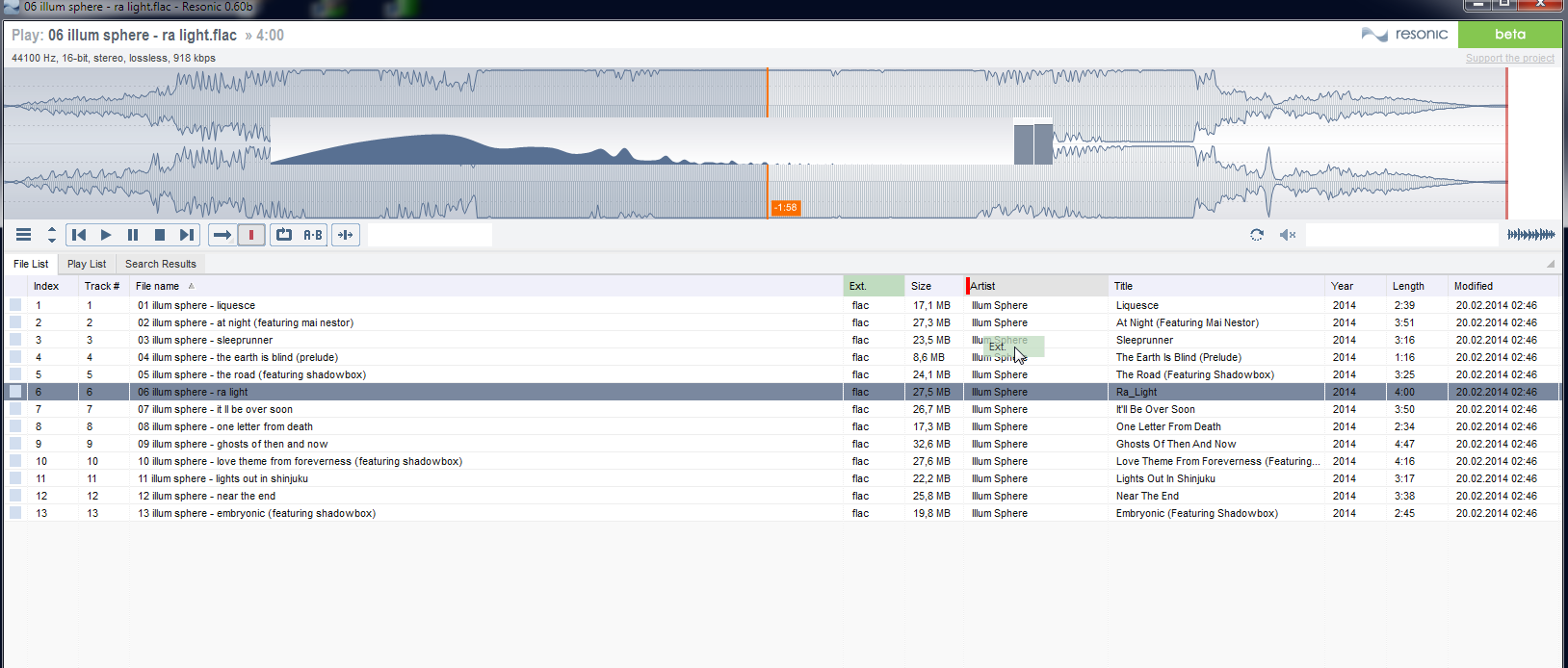
Task: Click the refresh circular arrow icon
Action: 1257,235
